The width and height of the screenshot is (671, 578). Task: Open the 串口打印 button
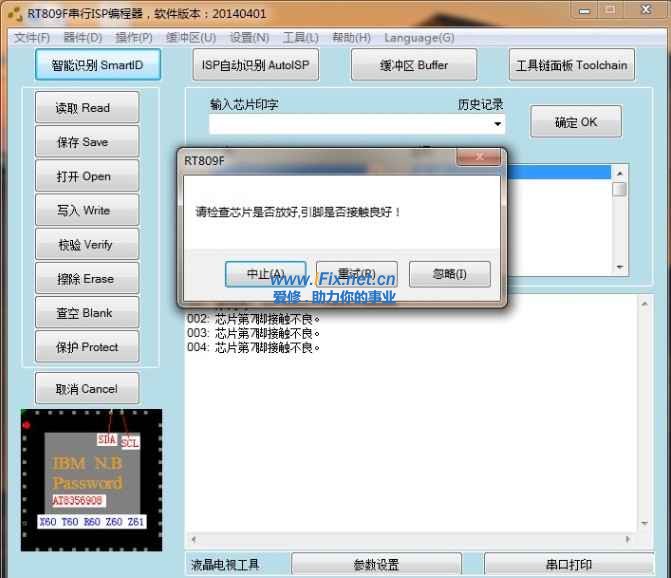coord(569,564)
